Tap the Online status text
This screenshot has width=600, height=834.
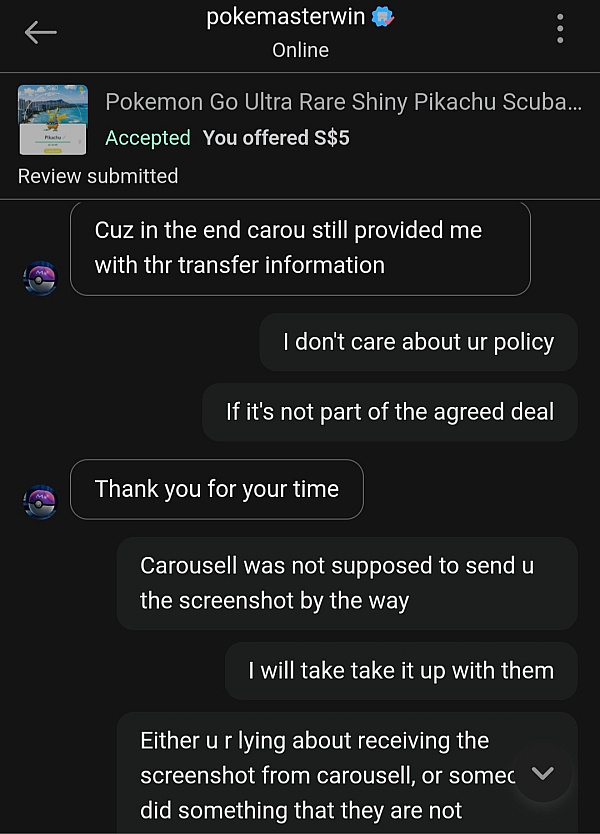[x=301, y=50]
